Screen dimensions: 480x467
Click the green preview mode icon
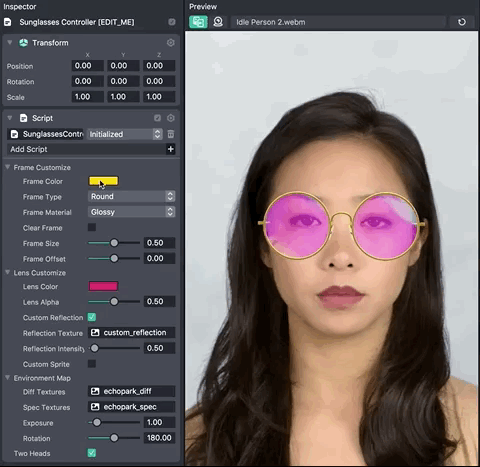[198, 22]
